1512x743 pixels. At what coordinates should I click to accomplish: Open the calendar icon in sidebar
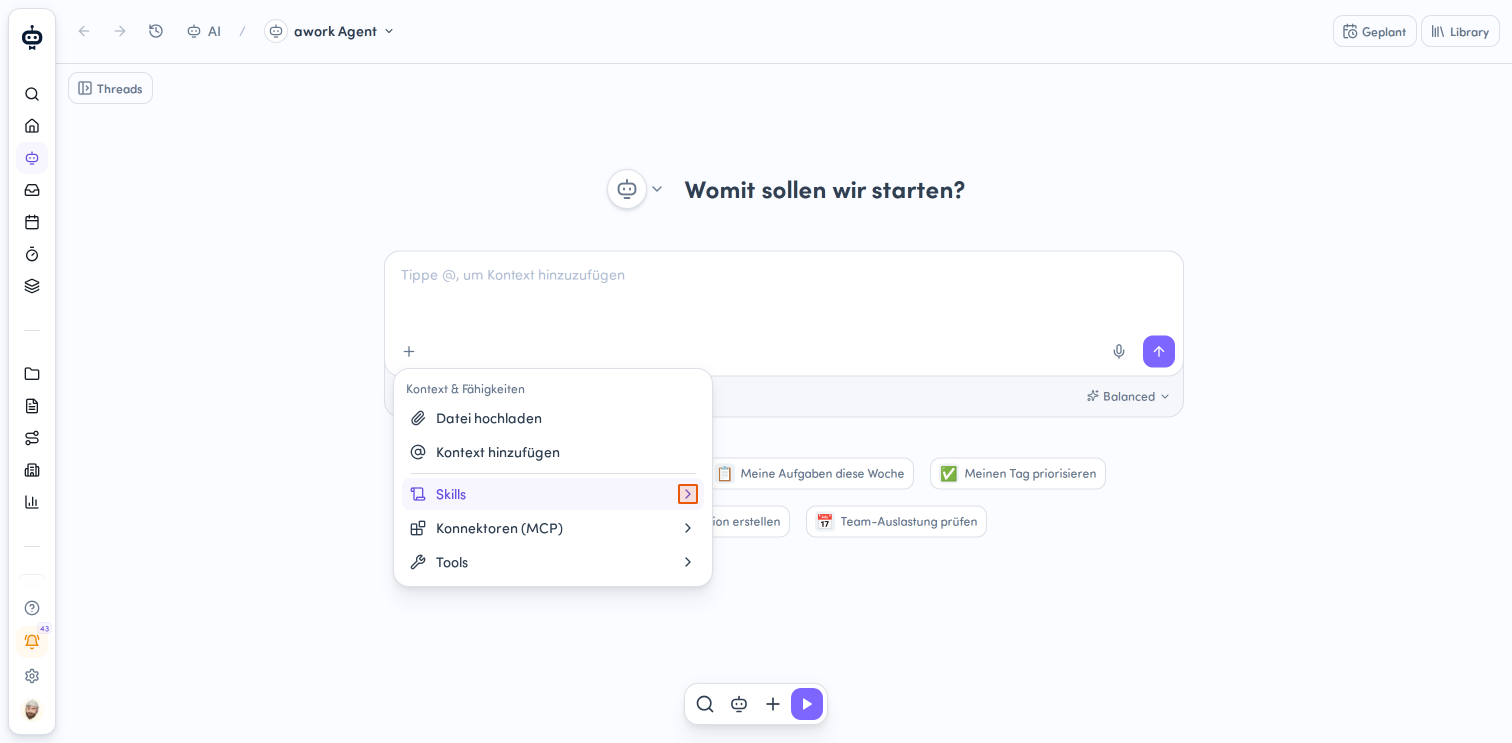click(x=32, y=222)
